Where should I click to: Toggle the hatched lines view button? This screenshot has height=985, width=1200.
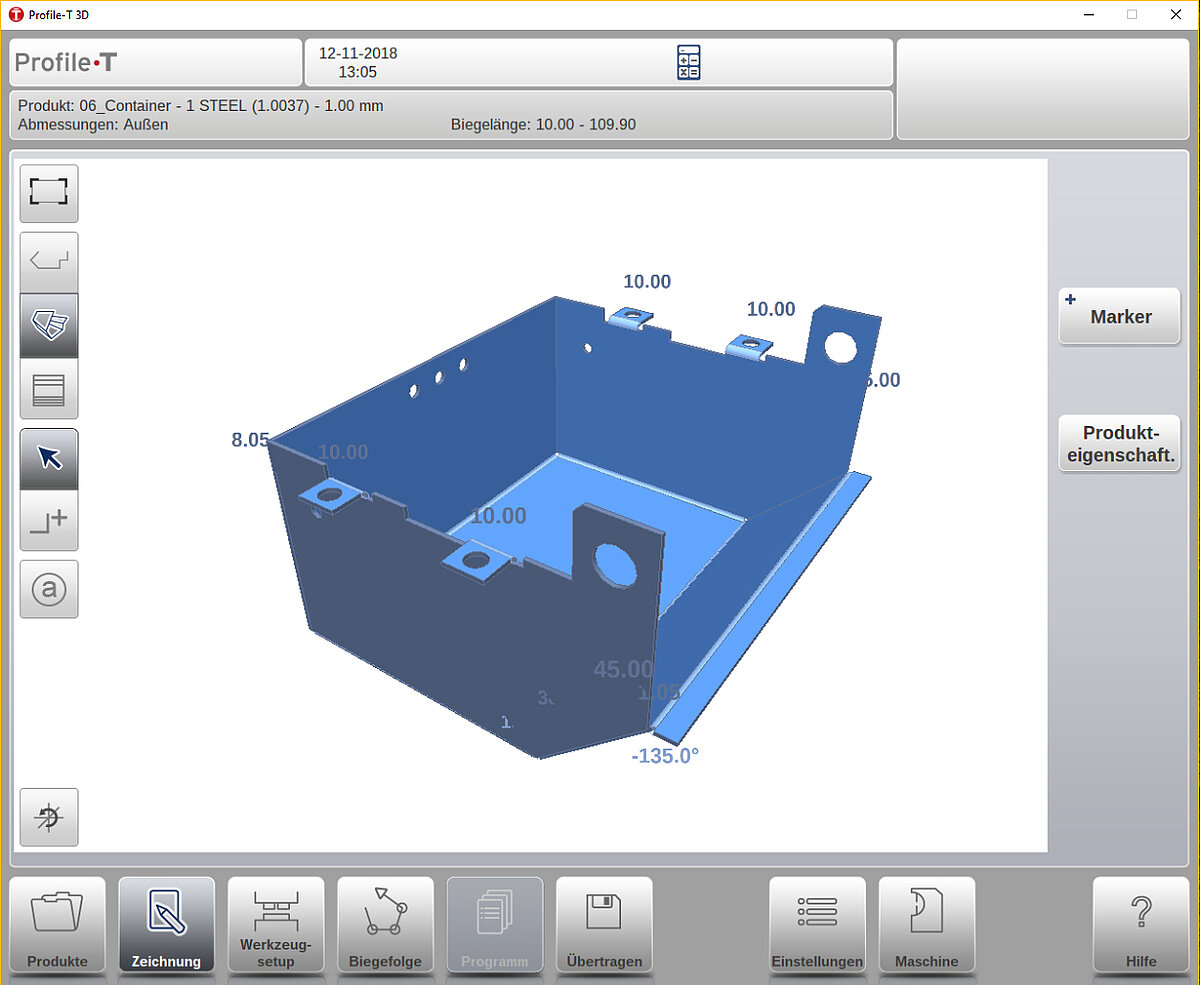[49, 388]
